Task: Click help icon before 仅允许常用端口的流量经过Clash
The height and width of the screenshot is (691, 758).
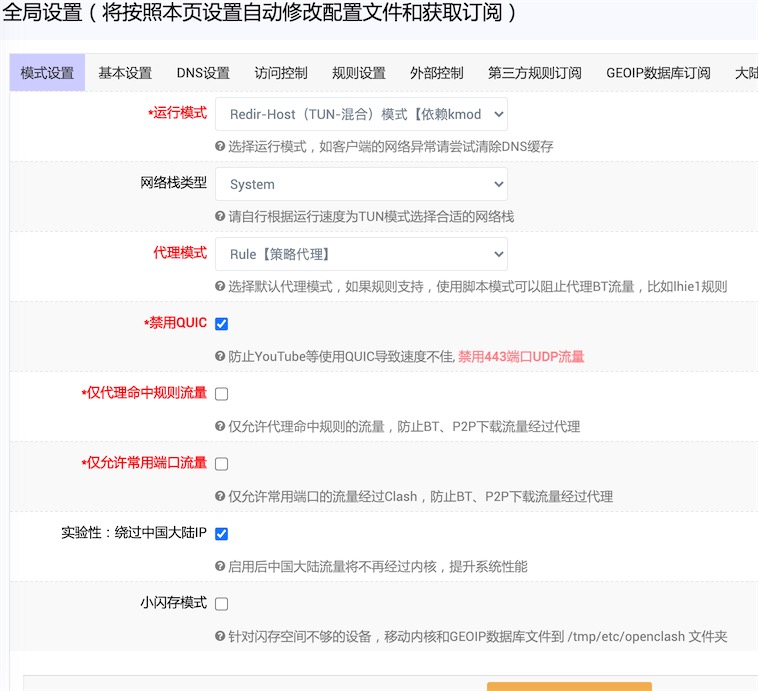Action: point(220,496)
